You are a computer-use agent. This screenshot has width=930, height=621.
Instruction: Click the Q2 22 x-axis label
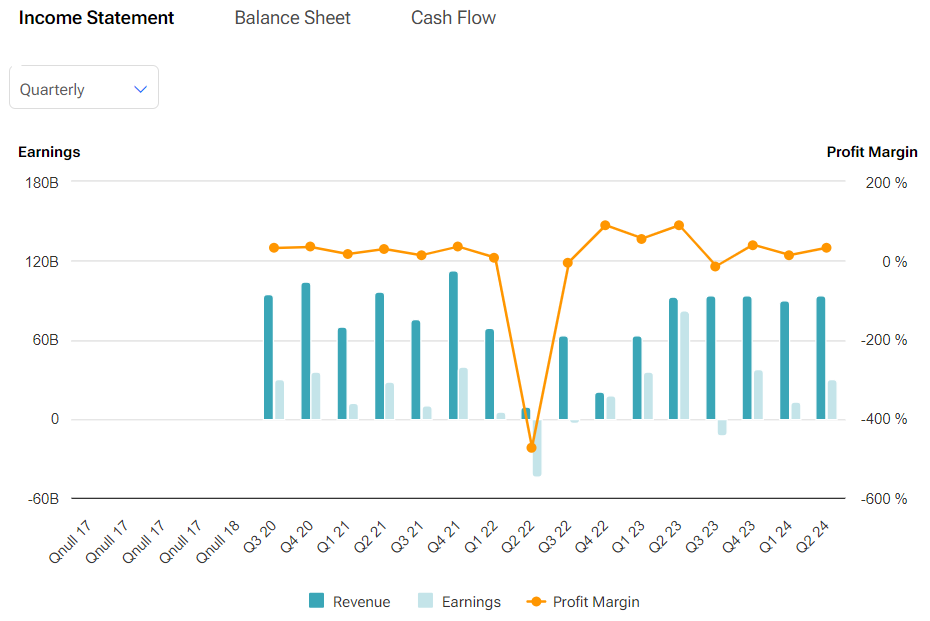coord(518,537)
